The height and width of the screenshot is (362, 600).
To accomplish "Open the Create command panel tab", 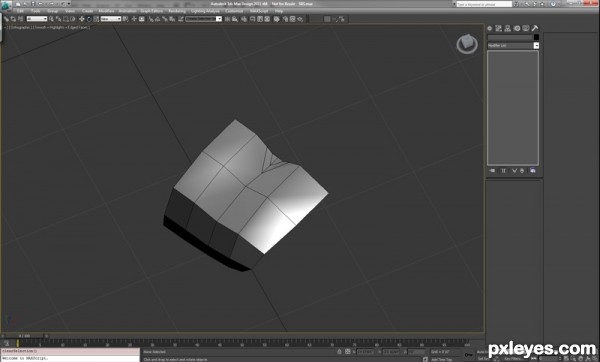I will click(489, 28).
